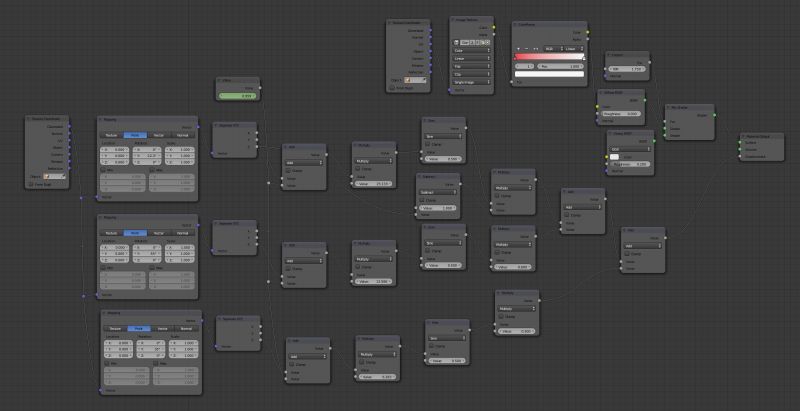This screenshot has height=411, width=800.
Task: Toggle From Dupli checkbox in leftmost Texture Coordinate node
Action: [x=31, y=185]
